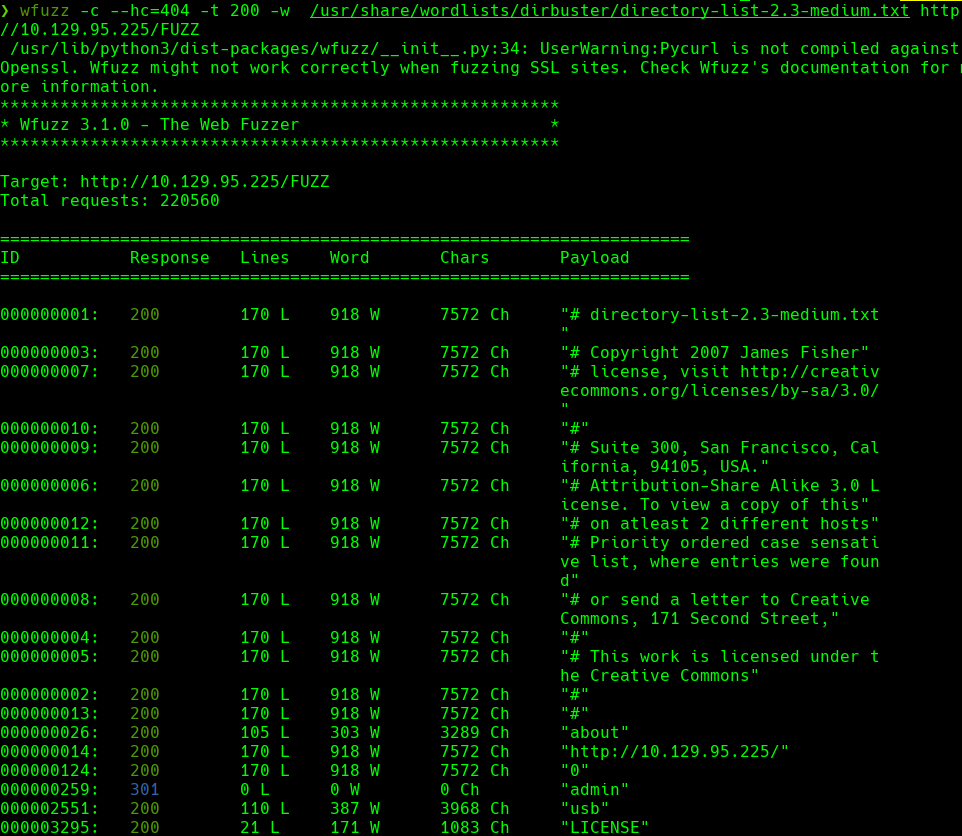
Task: Click the 'Lines' column header
Action: 264,258
